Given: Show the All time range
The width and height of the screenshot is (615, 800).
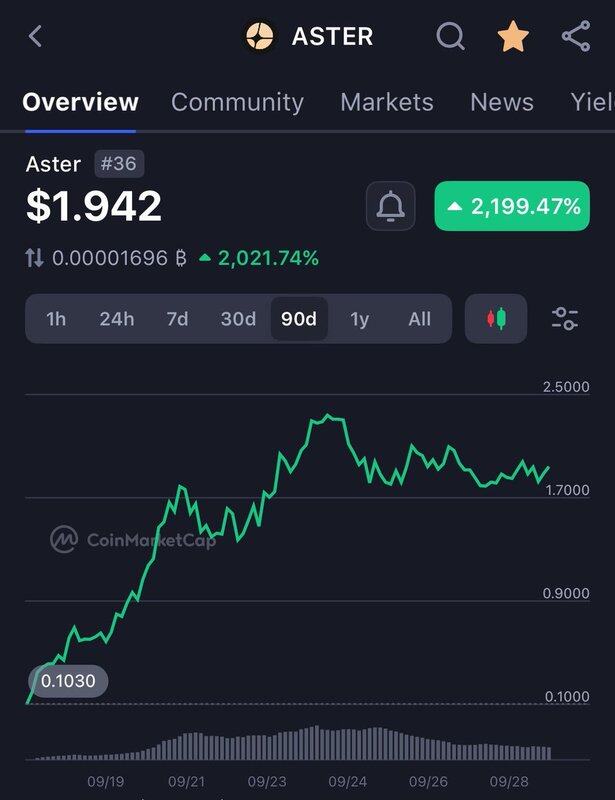Looking at the screenshot, I should point(420,319).
